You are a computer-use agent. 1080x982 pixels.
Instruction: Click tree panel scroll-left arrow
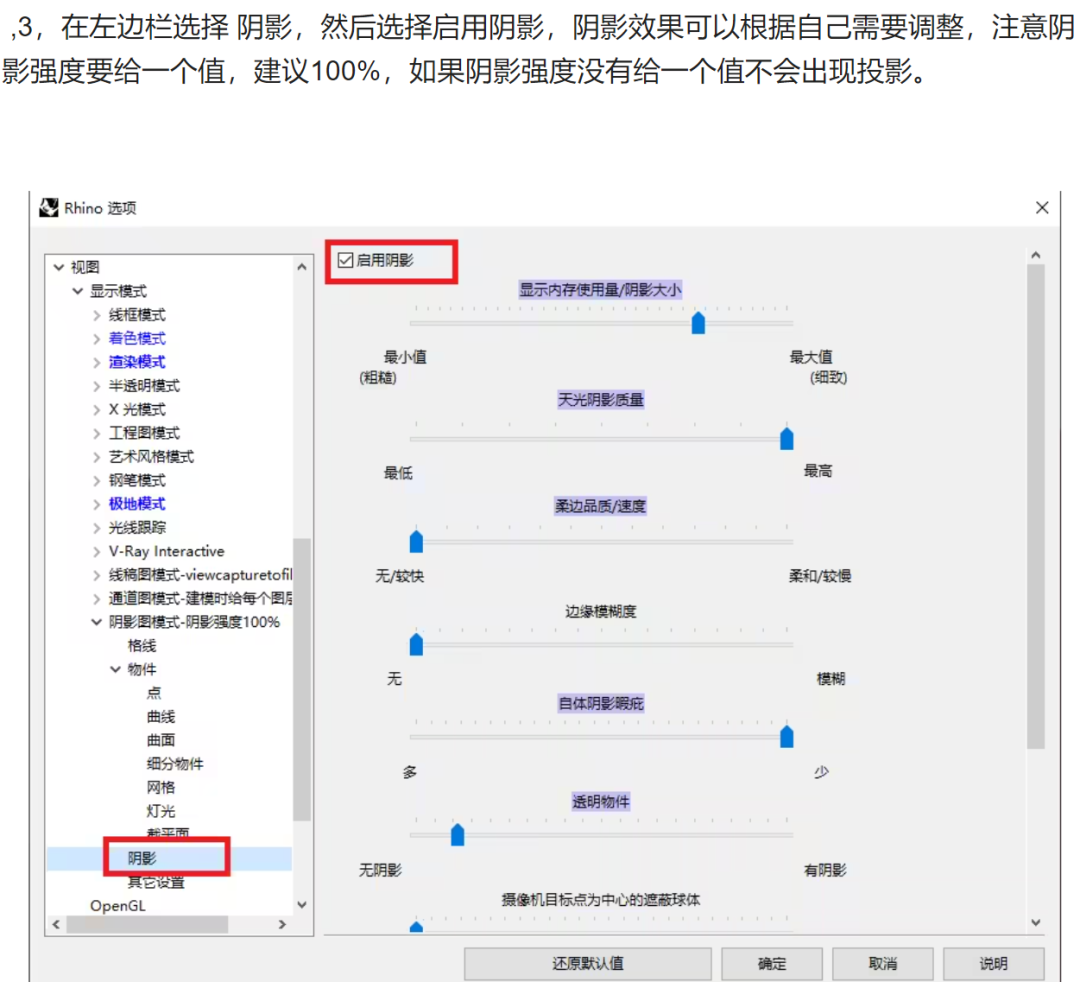click(56, 924)
